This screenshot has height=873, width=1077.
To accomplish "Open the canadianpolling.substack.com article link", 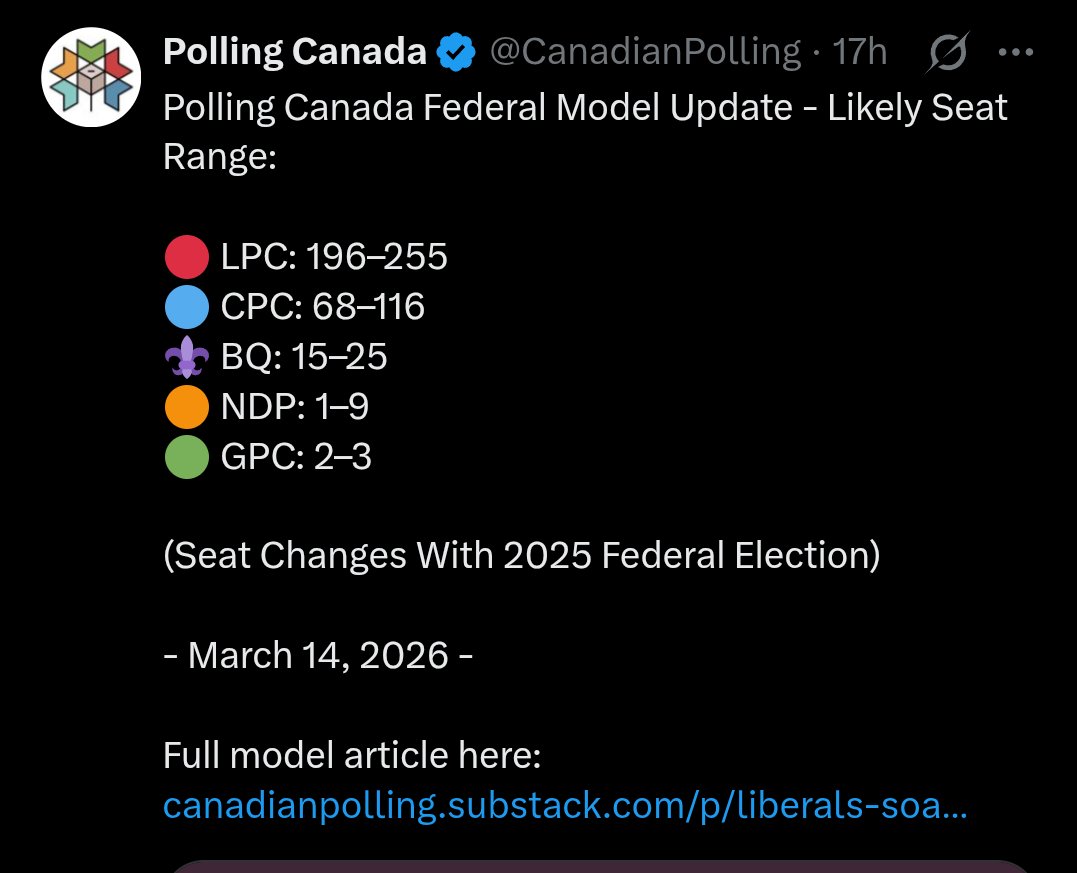I will coord(564,806).
